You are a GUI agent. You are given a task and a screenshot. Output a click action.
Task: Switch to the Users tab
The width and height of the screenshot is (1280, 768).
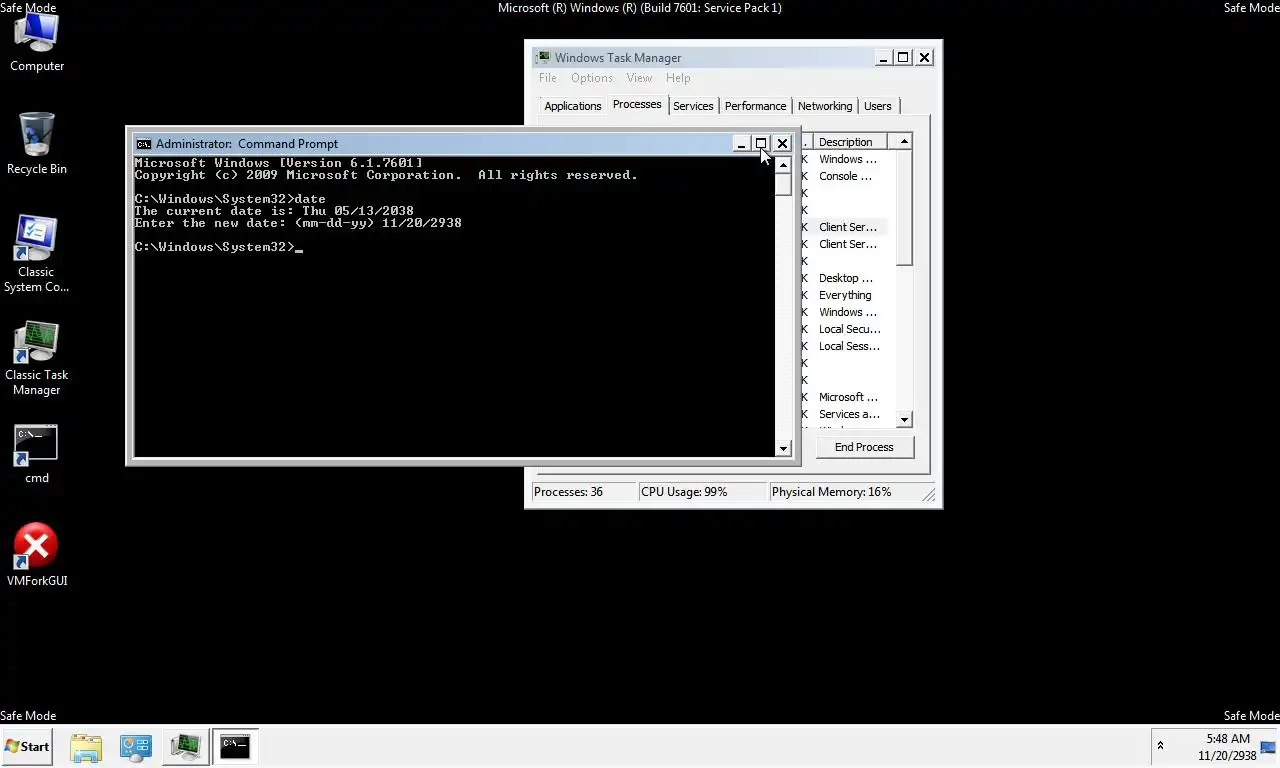[878, 106]
